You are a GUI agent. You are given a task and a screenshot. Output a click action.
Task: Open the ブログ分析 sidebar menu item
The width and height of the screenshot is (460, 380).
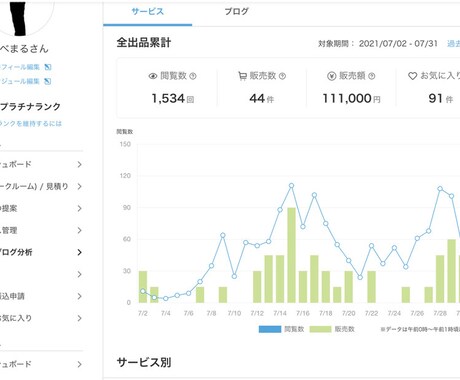tap(16, 252)
